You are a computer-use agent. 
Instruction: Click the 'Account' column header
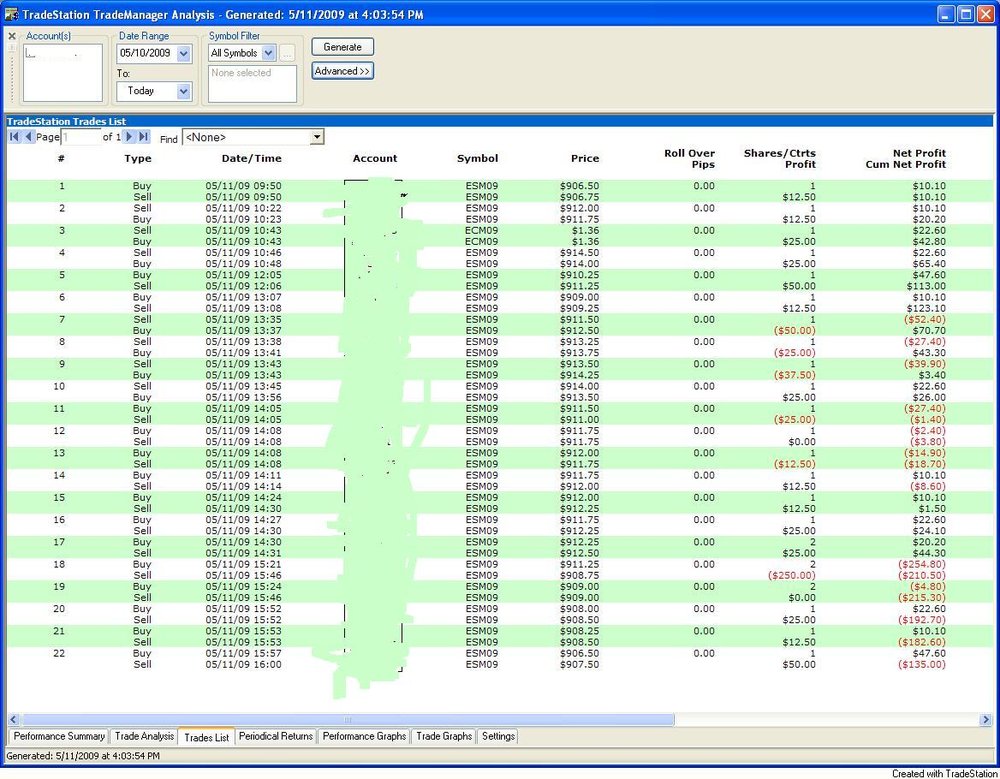coord(375,159)
